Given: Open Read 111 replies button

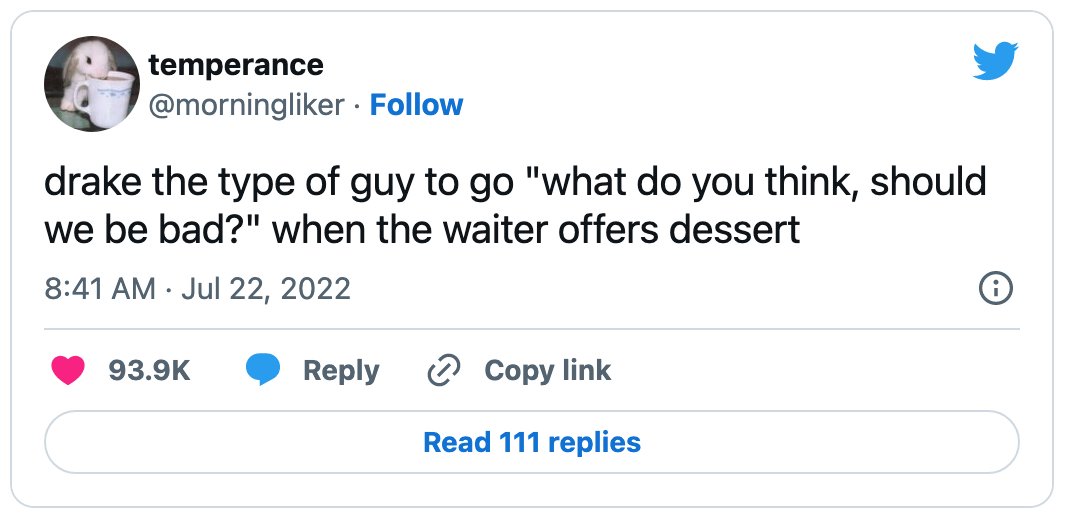Looking at the screenshot, I should click(x=532, y=442).
